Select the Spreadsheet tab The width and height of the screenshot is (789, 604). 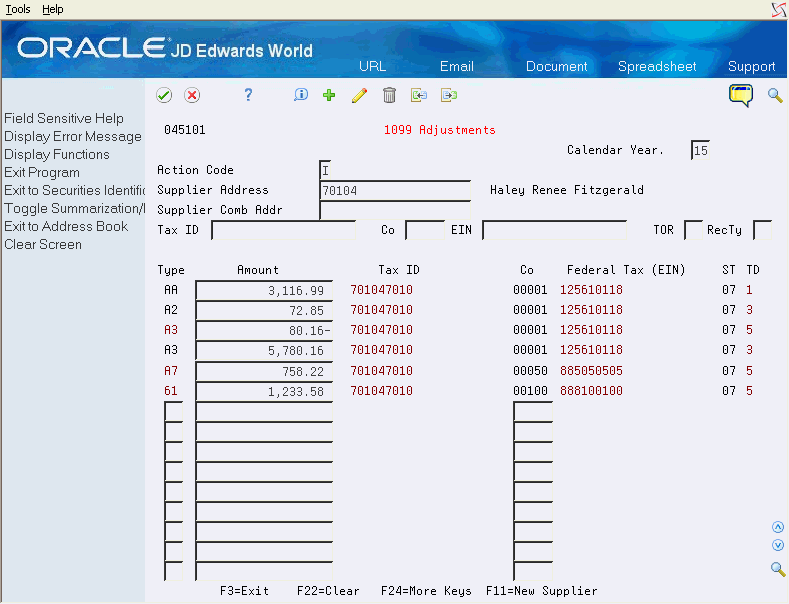(x=657, y=66)
